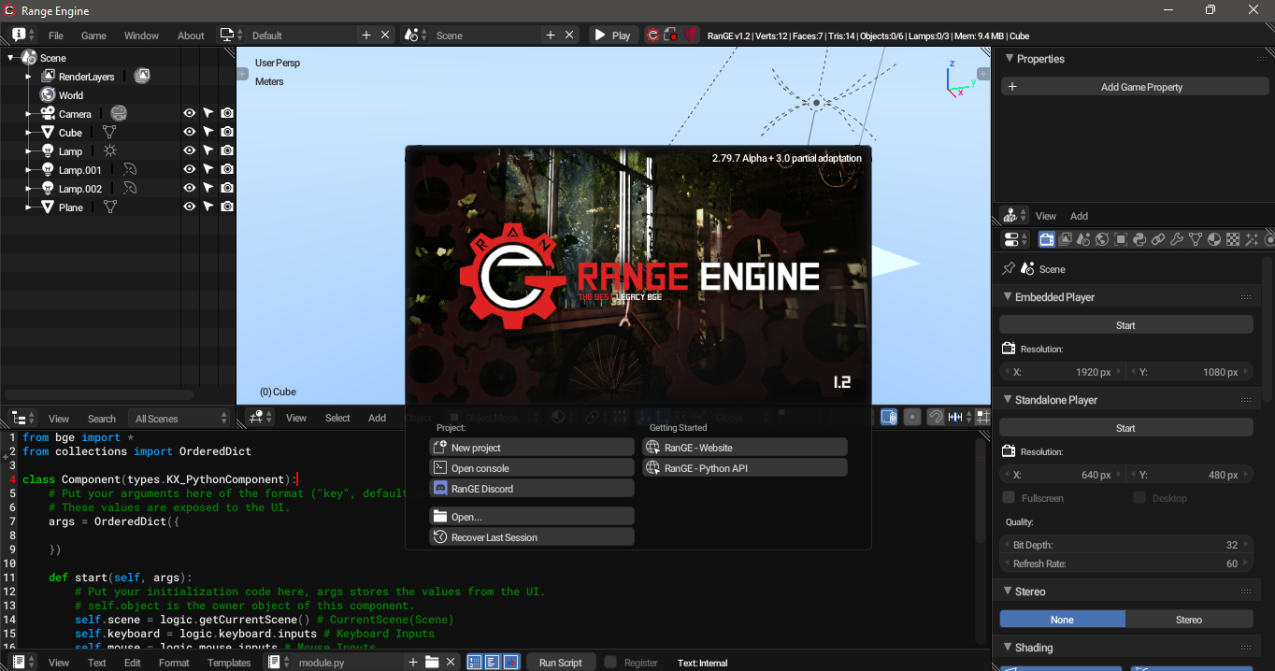The width and height of the screenshot is (1275, 671).
Task: Add a new scene with plus button
Action: click(550, 35)
